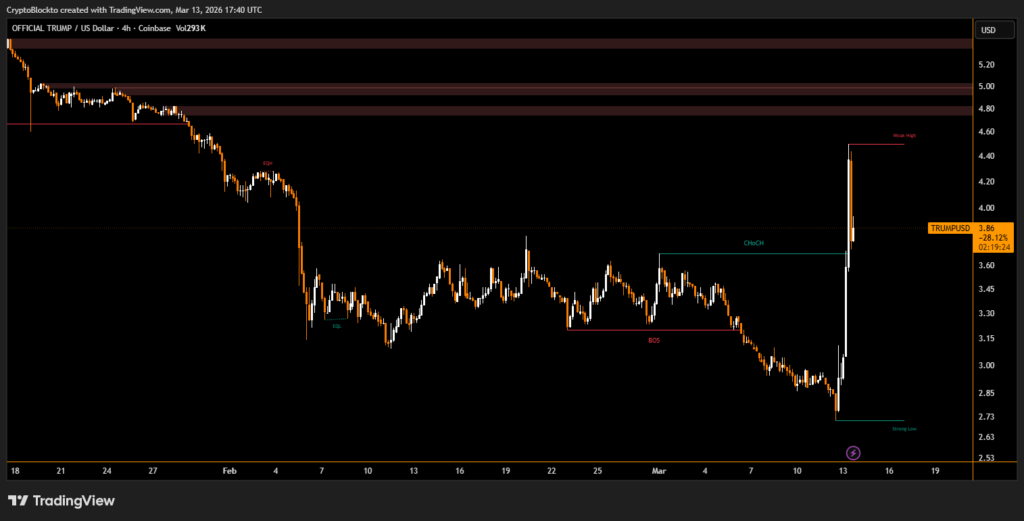Click the TradingView logo
This screenshot has width=1024, height=521.
[61, 500]
